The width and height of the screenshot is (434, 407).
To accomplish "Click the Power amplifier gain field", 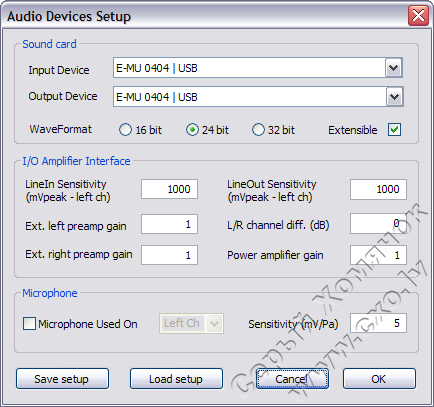I will (x=378, y=255).
